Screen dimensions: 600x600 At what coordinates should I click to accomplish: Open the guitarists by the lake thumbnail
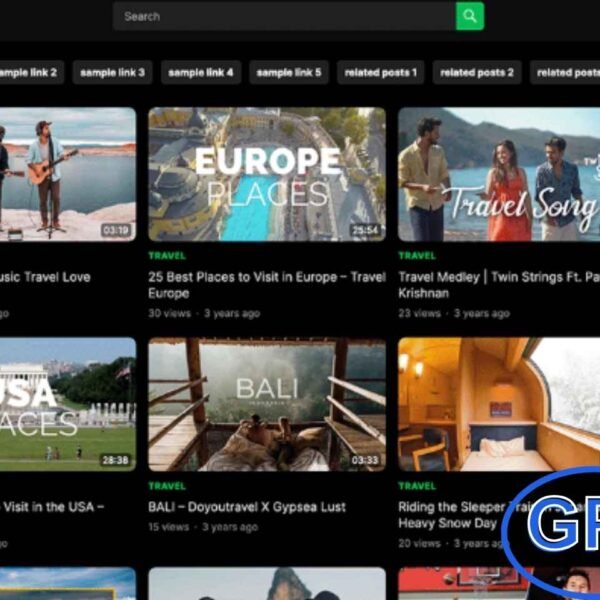pyautogui.click(x=68, y=174)
